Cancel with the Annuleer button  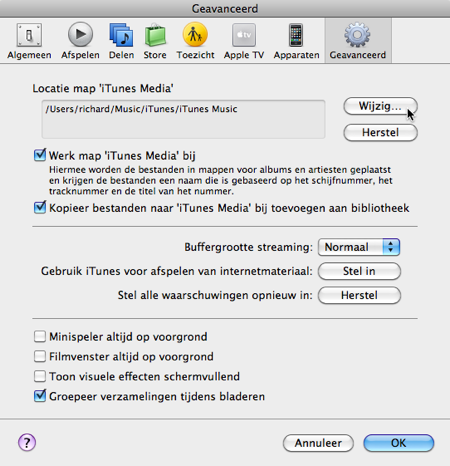pos(318,443)
